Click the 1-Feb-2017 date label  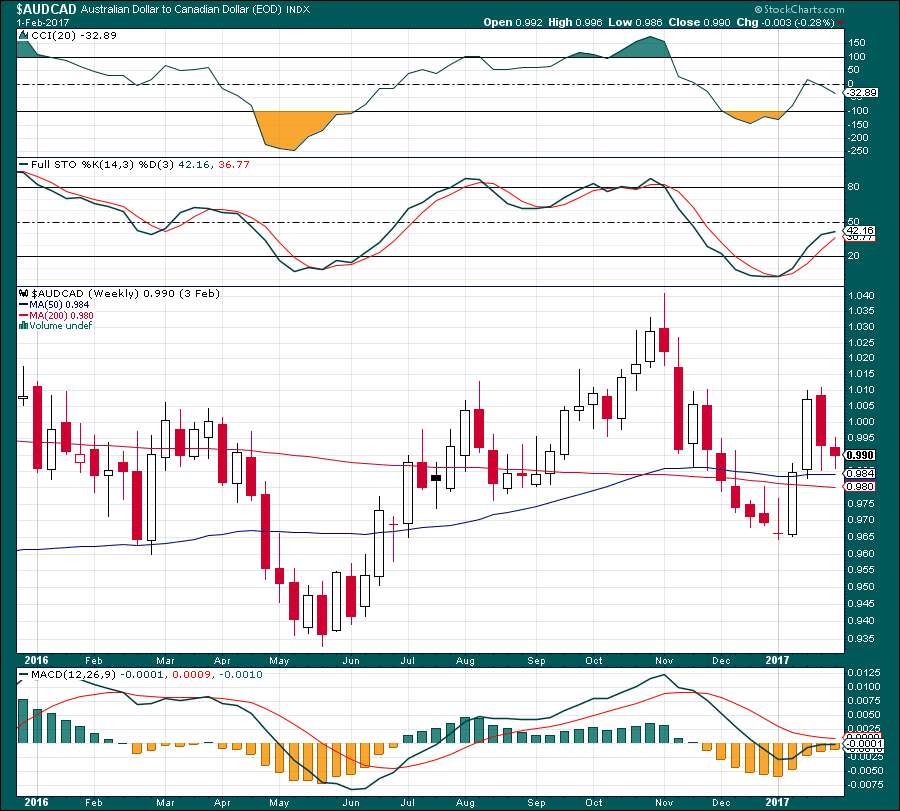pyautogui.click(x=42, y=22)
